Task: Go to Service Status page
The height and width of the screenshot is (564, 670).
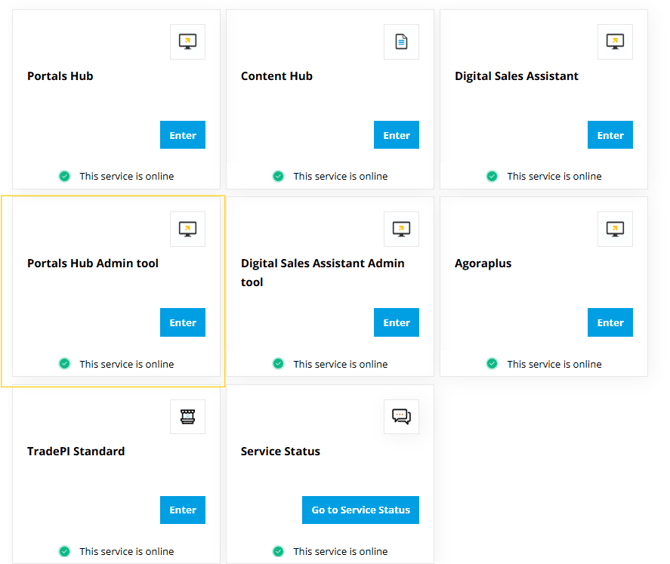Action: click(x=360, y=510)
